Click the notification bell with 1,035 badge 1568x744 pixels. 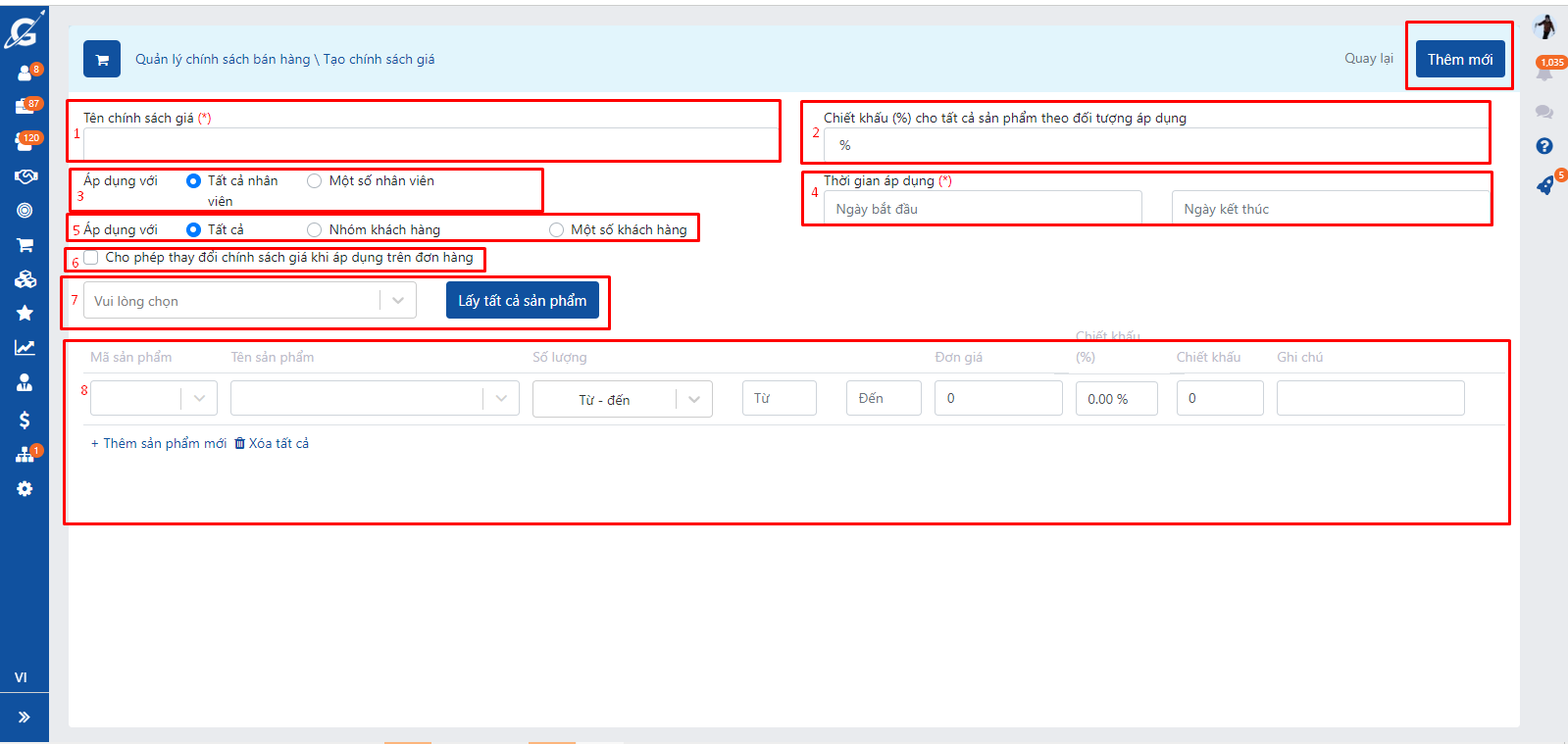pos(1544,73)
